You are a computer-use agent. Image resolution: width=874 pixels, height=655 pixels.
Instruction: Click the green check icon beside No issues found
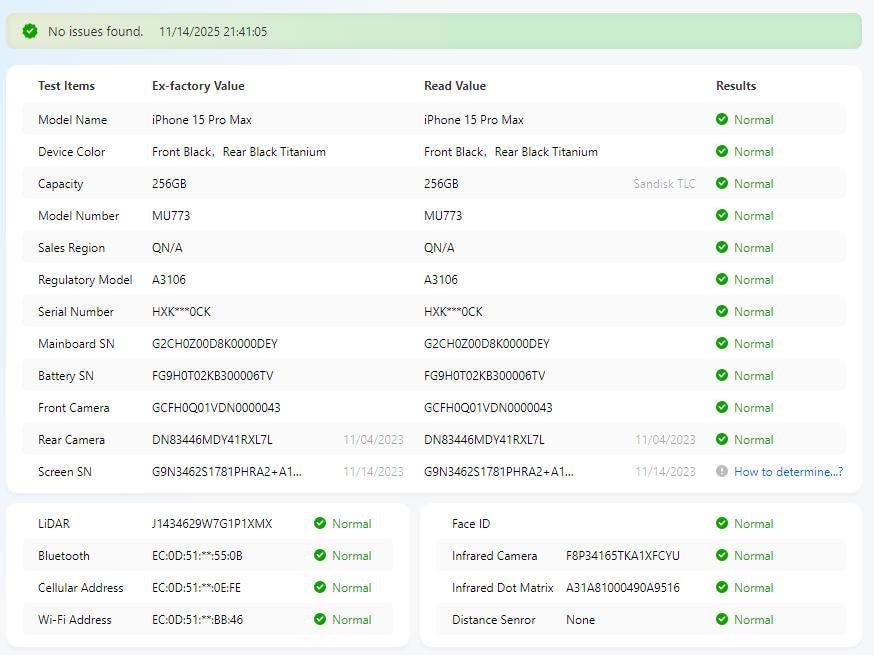pyautogui.click(x=30, y=32)
